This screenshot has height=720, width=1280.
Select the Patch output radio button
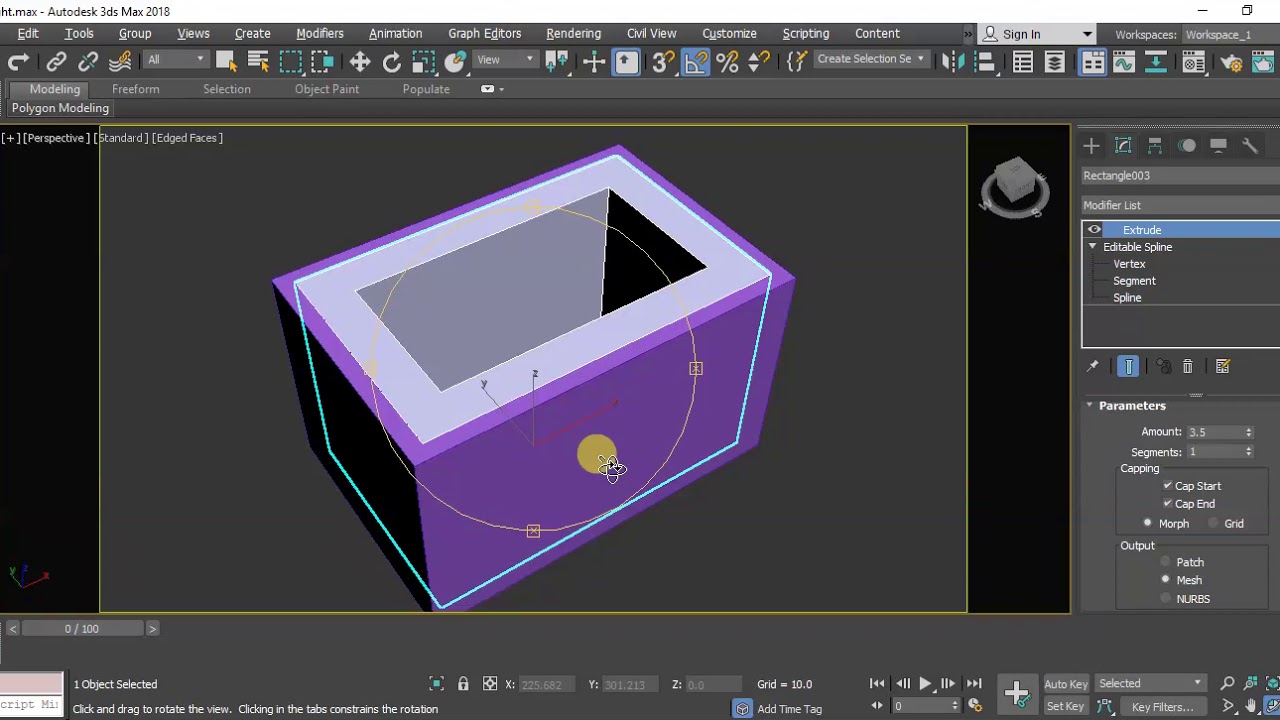pos(1165,562)
